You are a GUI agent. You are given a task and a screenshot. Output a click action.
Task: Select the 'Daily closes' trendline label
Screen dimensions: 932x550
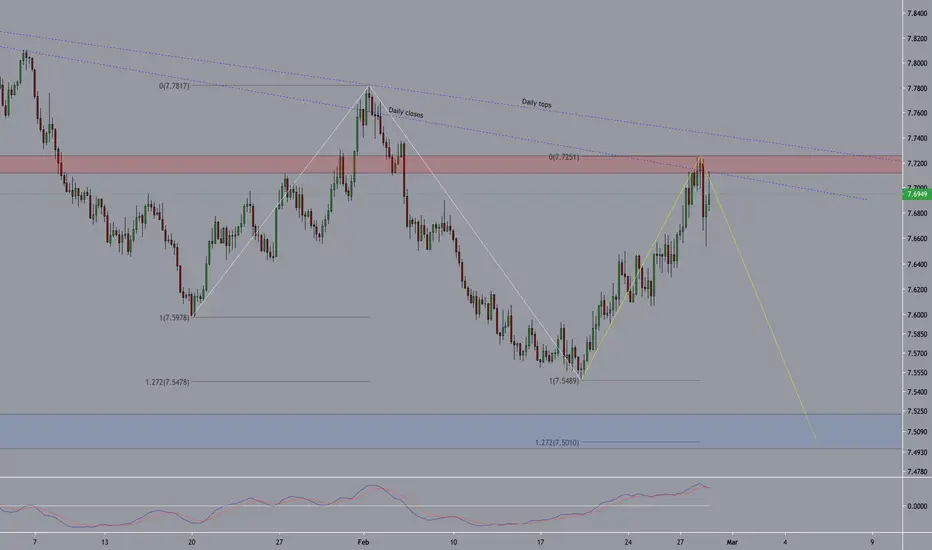[x=406, y=112]
